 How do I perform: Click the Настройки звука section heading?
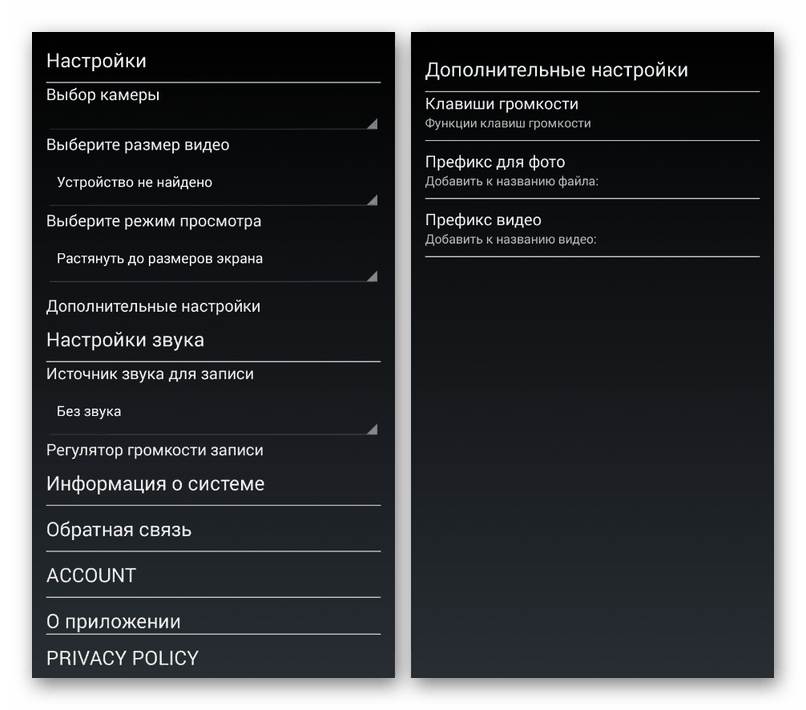[x=125, y=340]
